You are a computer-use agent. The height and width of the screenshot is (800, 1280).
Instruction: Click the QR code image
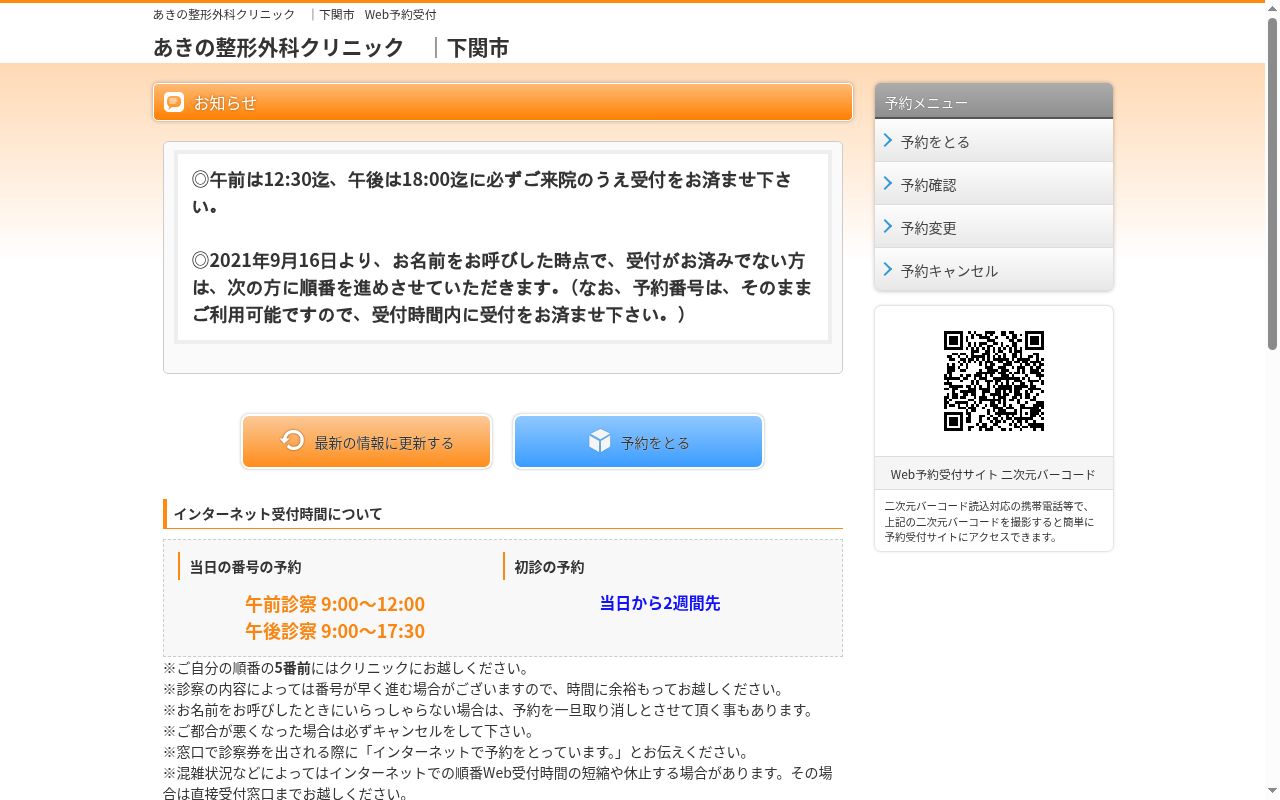[994, 381]
